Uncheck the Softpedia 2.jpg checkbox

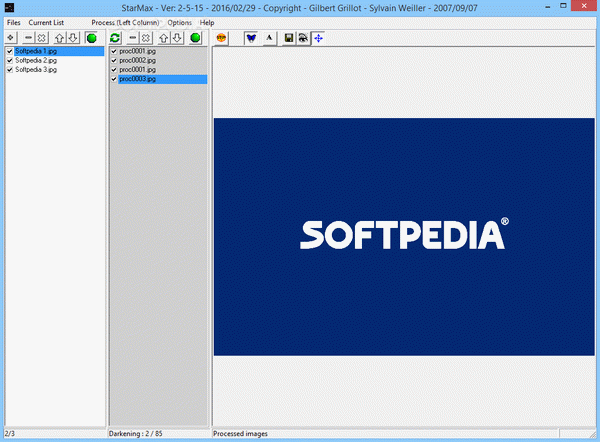pos(10,60)
